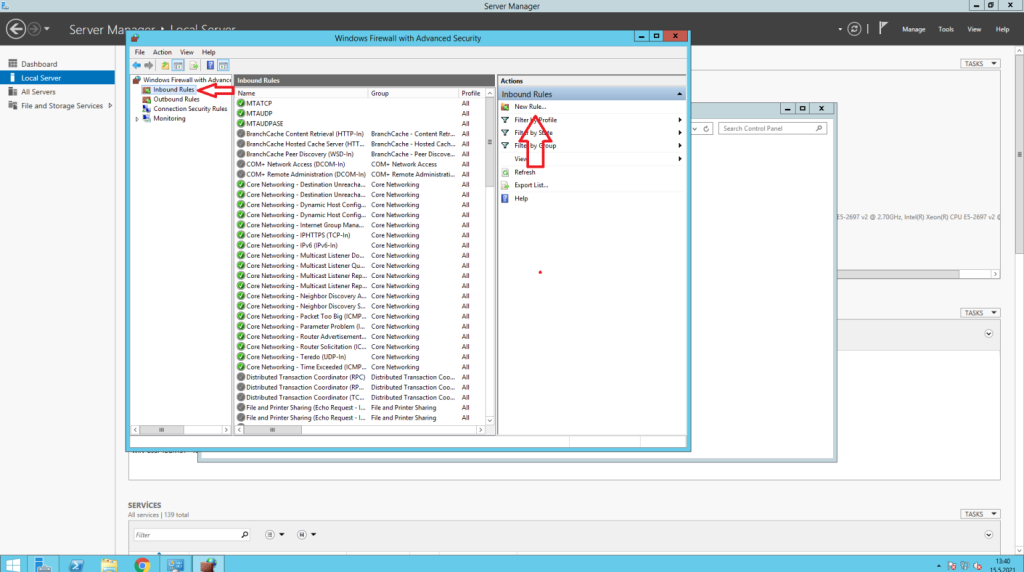The width and height of the screenshot is (1024, 572).
Task: Open the firewall Help menu
Action: [208, 52]
